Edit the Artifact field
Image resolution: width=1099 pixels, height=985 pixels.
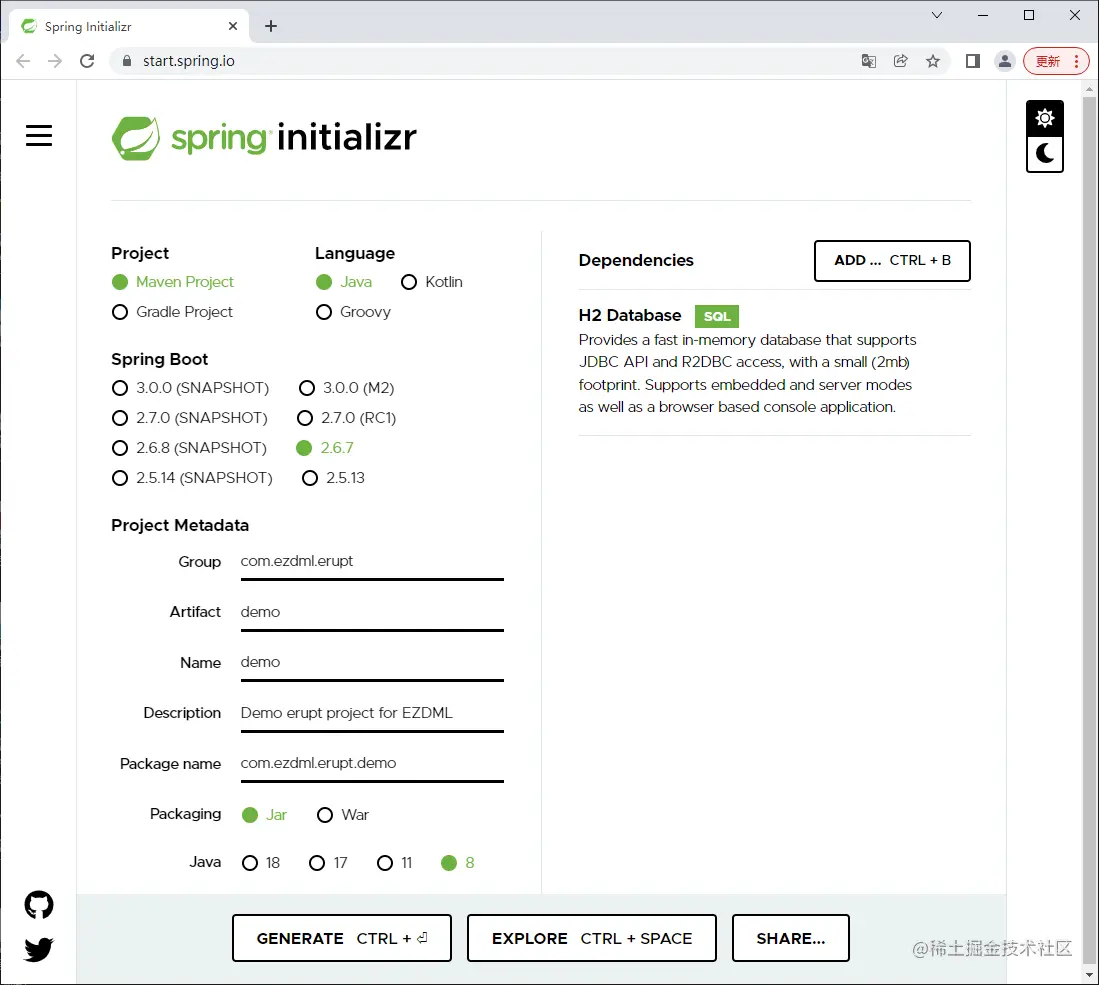pos(372,612)
